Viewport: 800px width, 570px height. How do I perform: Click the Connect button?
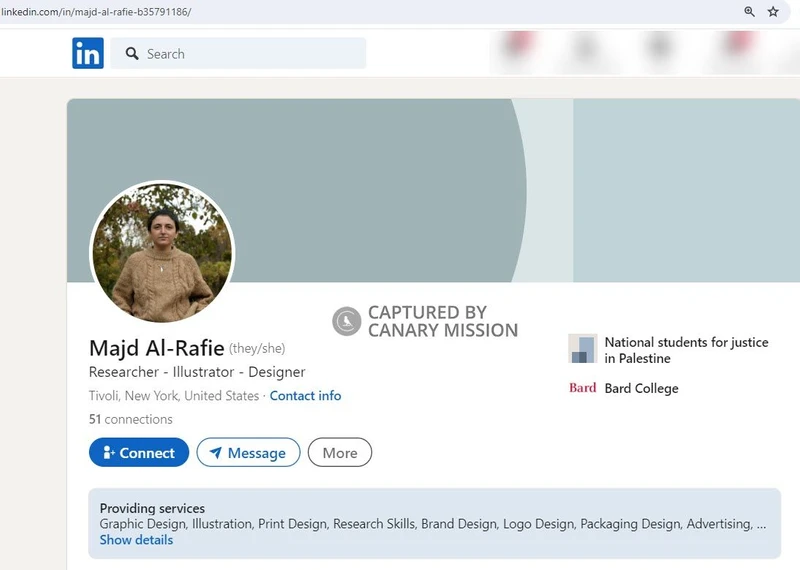139,452
